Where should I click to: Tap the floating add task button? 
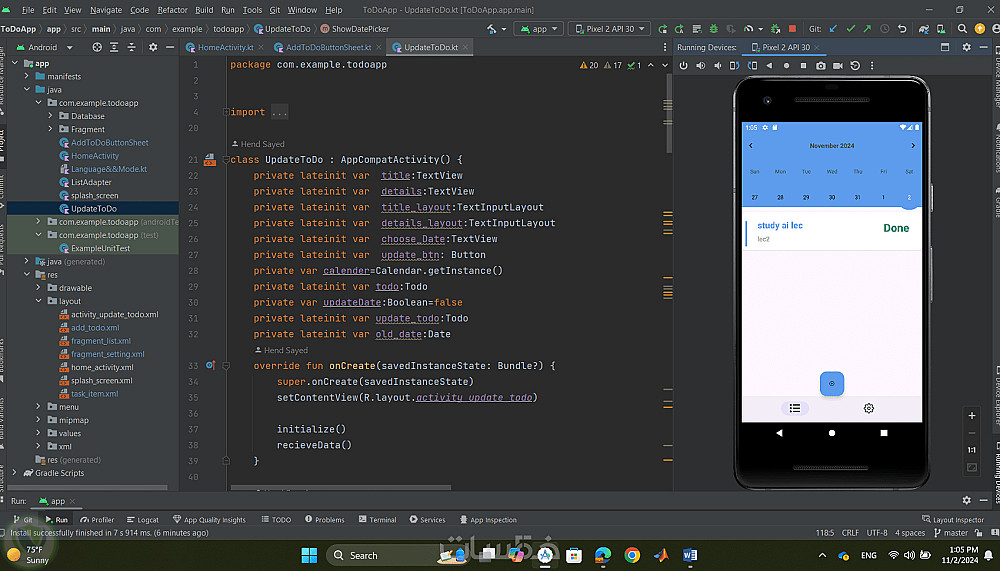[832, 384]
